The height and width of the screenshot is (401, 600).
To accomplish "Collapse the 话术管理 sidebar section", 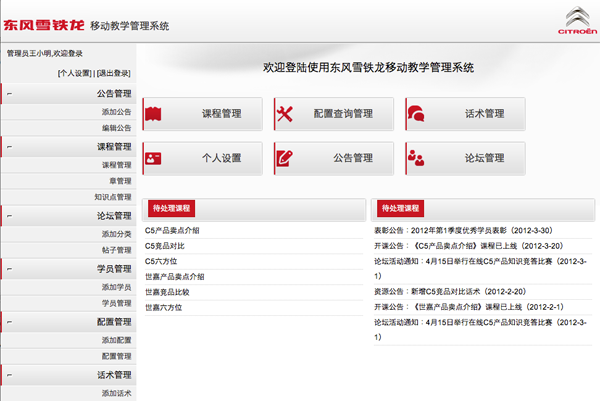I will pyautogui.click(x=10, y=375).
